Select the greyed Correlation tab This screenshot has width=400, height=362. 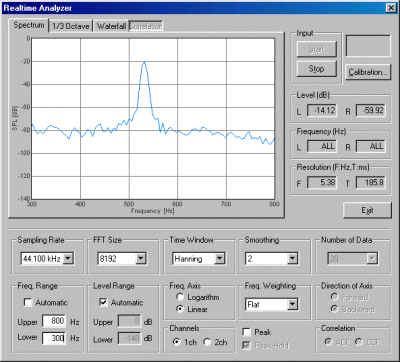146,26
